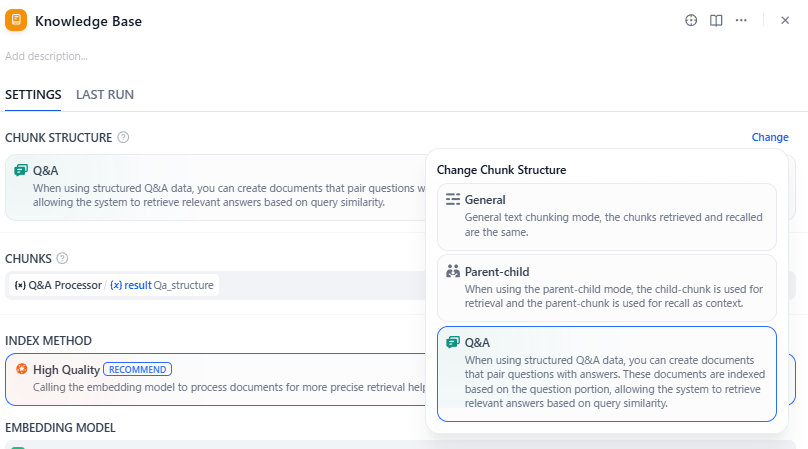
Task: Click the Change link for chunk structure
Action: (769, 137)
